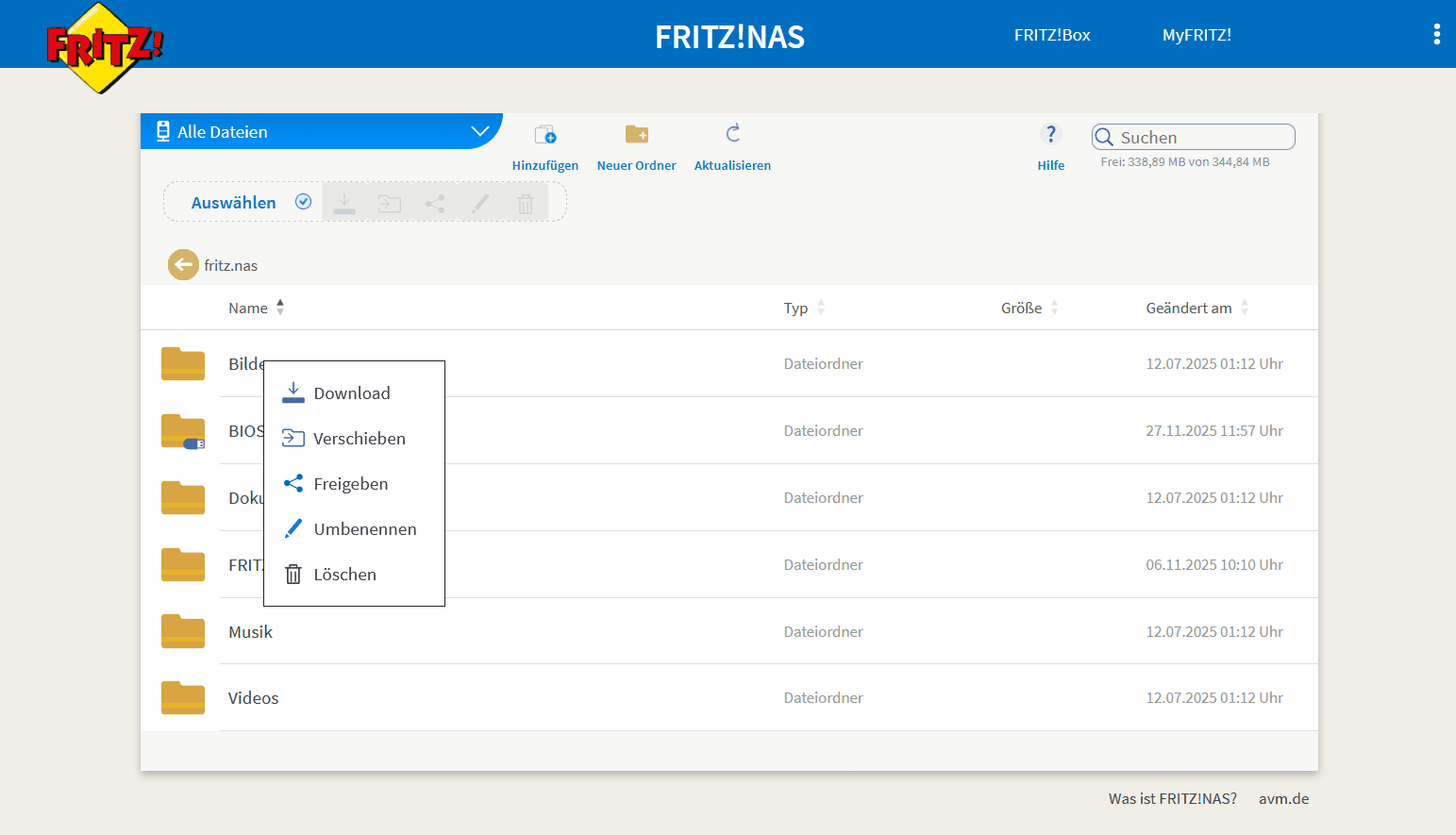Click the disabled share toolbar icon
Viewport: 1456px width, 835px height.
point(435,203)
